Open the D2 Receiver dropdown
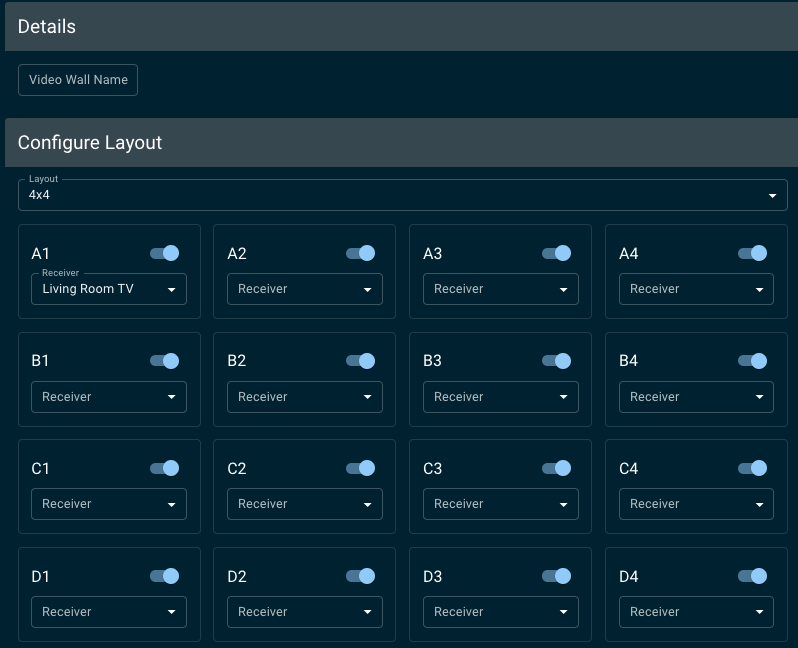798x648 pixels. (305, 612)
